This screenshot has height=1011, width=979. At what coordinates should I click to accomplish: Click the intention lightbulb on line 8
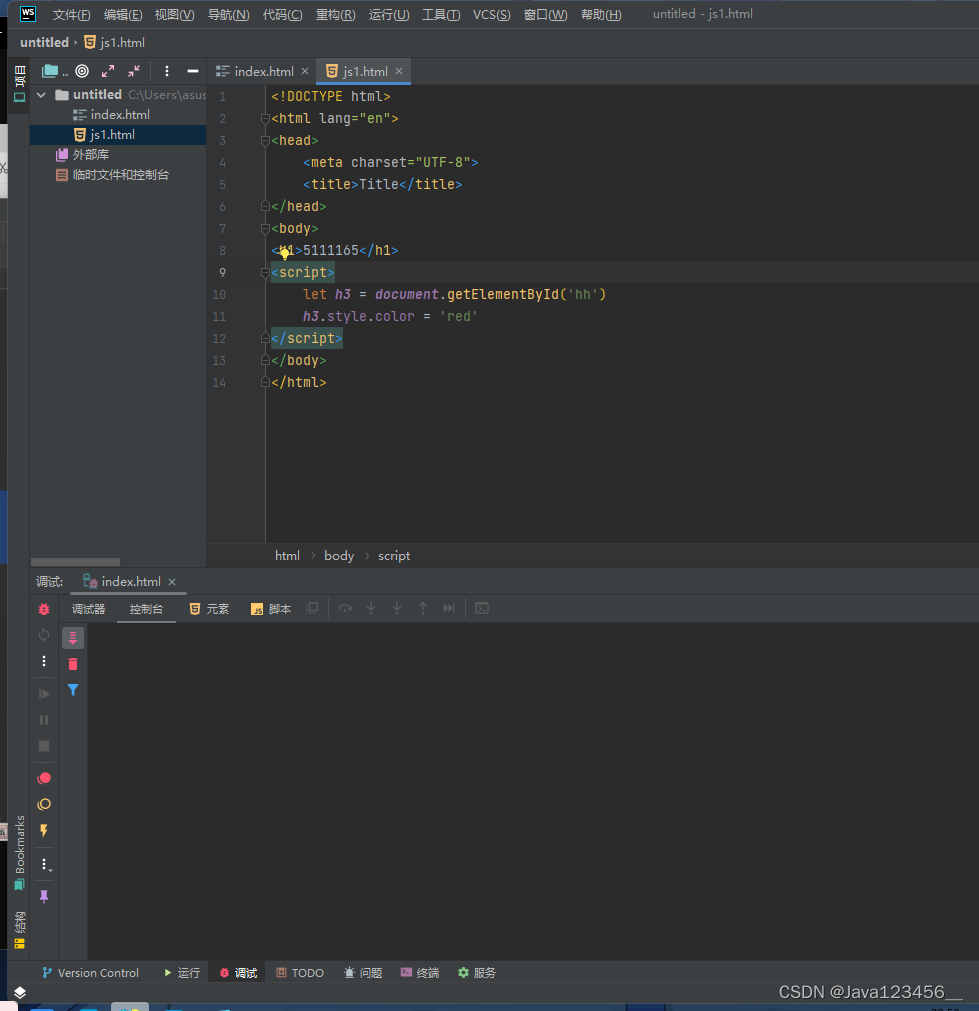tap(284, 252)
